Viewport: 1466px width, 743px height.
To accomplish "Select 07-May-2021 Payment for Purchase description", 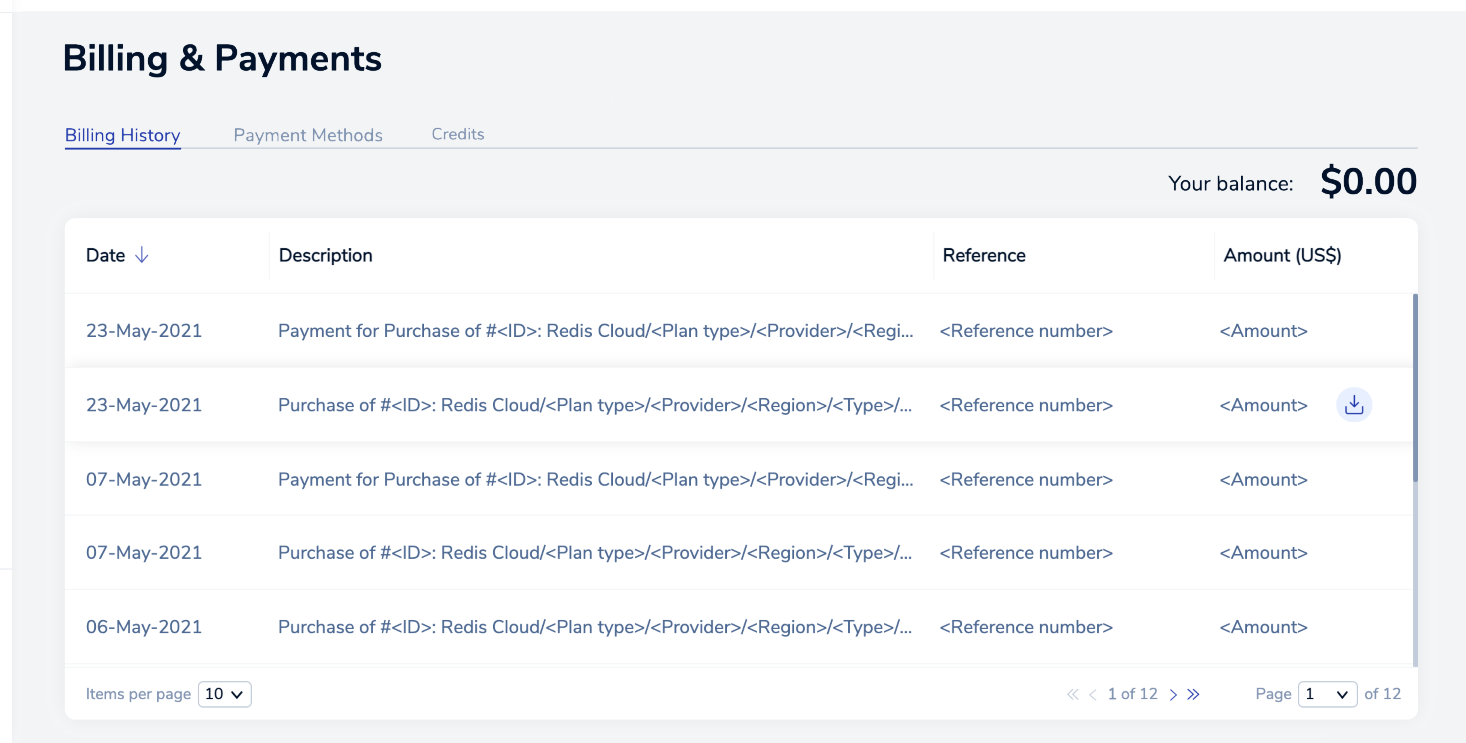I will (595, 479).
